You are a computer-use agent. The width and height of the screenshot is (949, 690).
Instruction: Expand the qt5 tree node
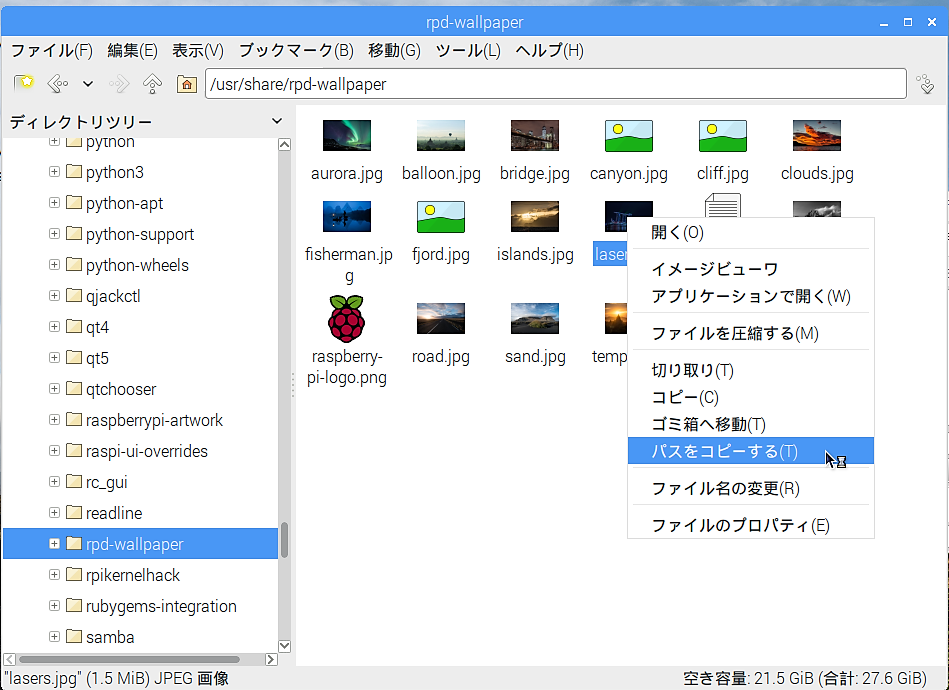click(54, 358)
